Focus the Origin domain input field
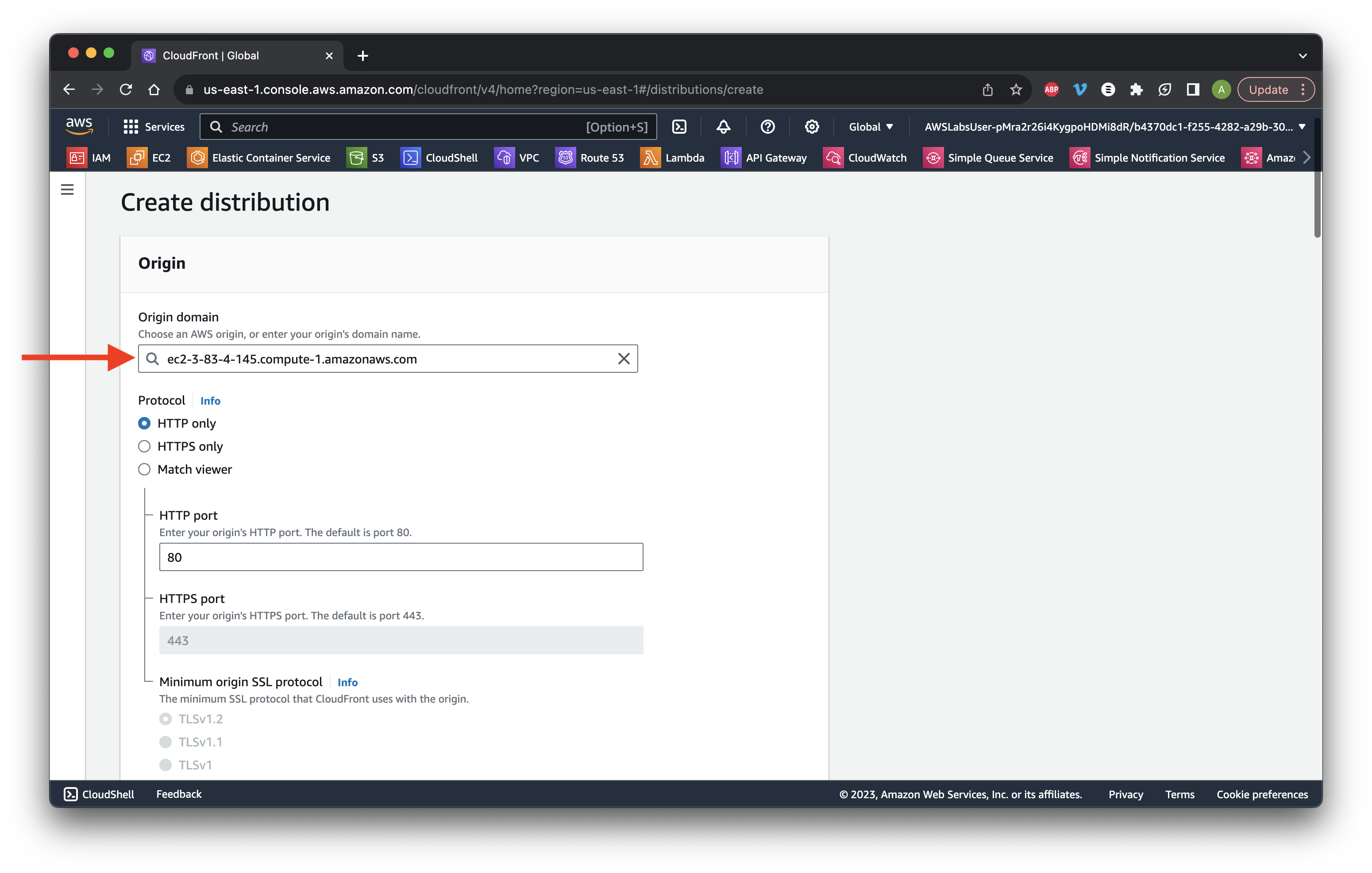Screen dimensions: 1372x873 [387, 359]
